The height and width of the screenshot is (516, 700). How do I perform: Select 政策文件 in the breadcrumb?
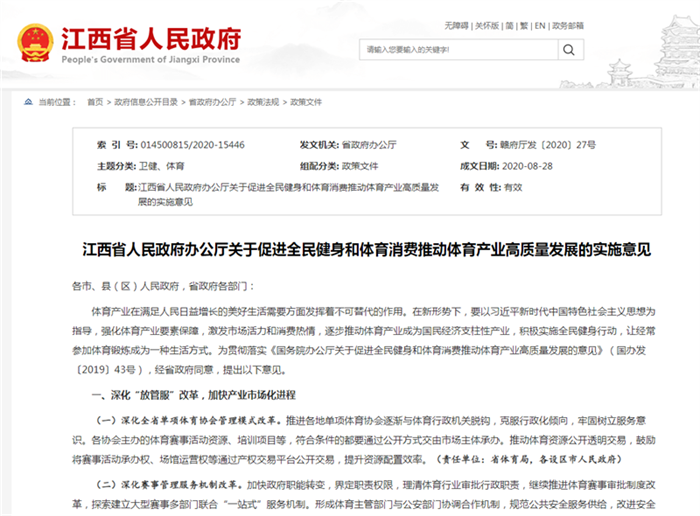coord(307,102)
